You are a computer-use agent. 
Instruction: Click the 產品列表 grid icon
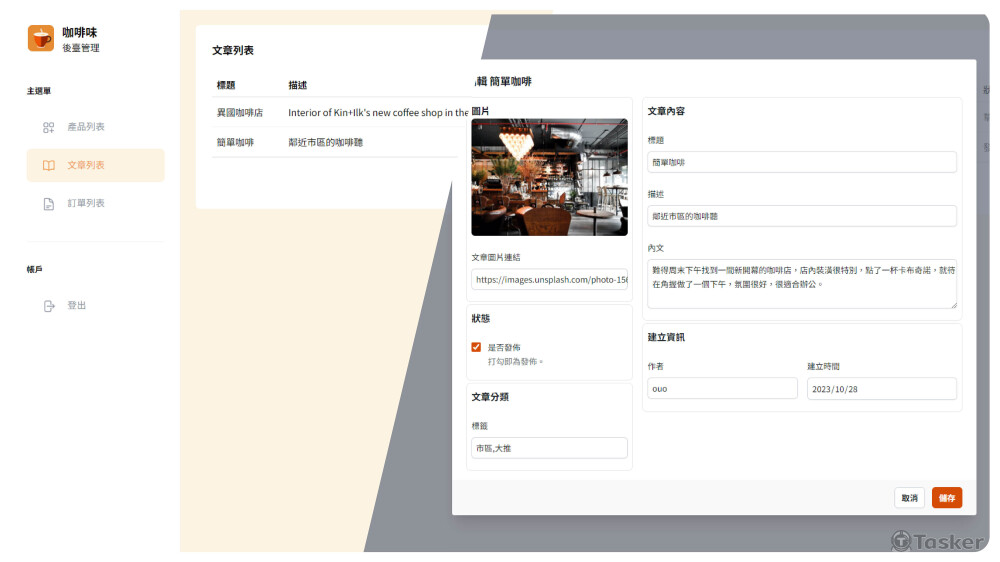48,127
